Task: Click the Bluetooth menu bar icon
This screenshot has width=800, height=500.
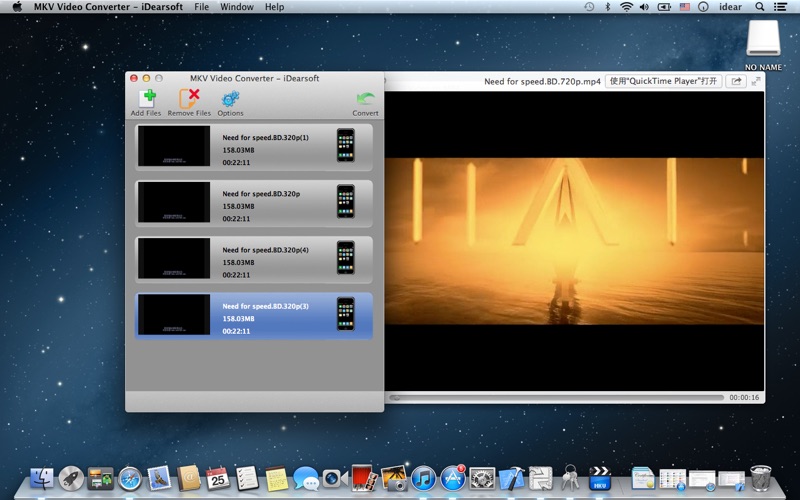Action: [x=607, y=7]
